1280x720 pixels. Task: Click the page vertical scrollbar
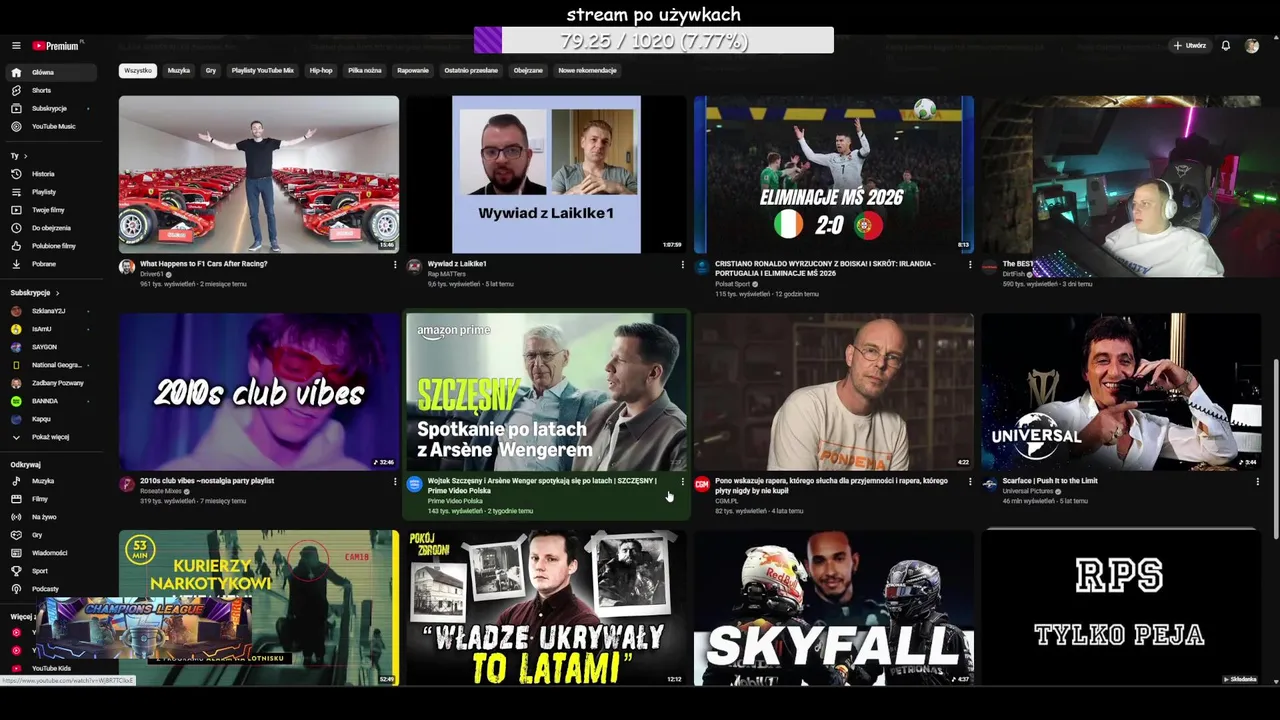1275,449
